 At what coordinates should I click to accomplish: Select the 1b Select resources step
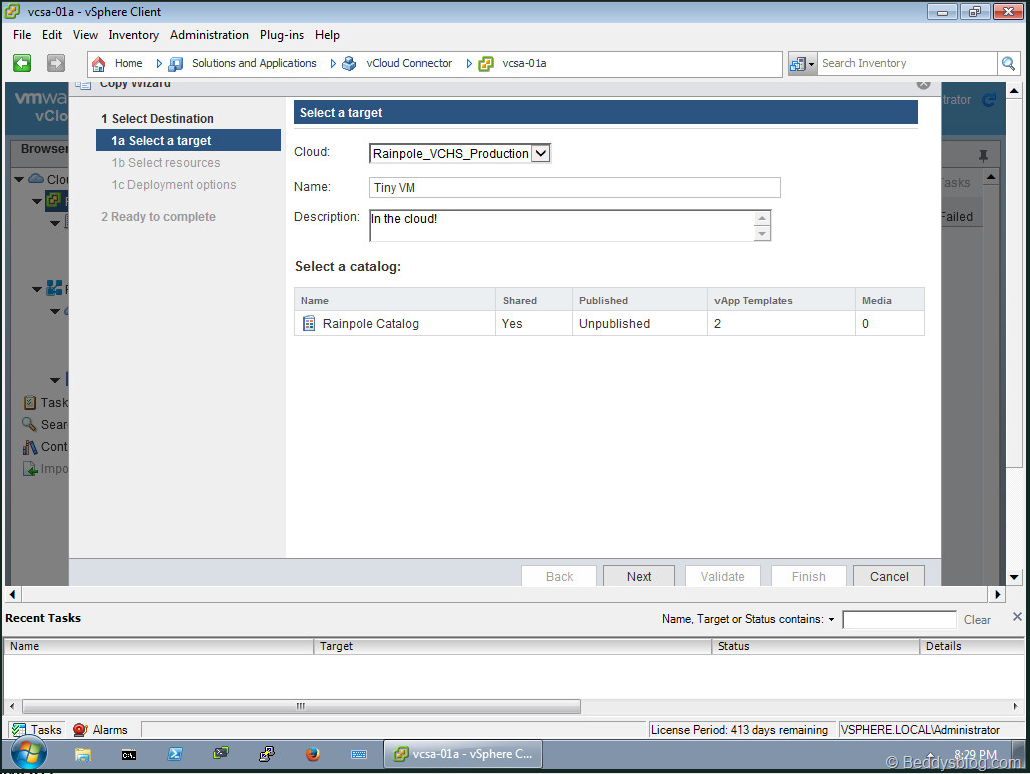166,162
